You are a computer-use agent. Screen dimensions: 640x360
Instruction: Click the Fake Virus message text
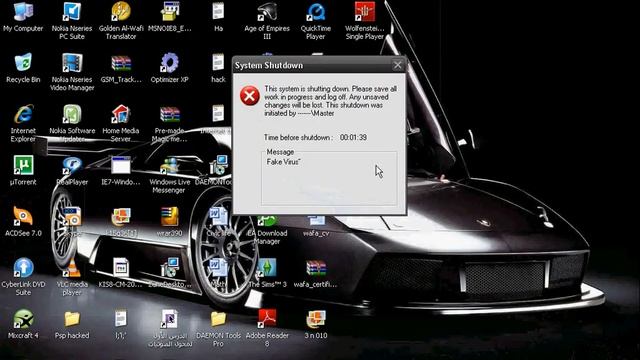pos(283,162)
